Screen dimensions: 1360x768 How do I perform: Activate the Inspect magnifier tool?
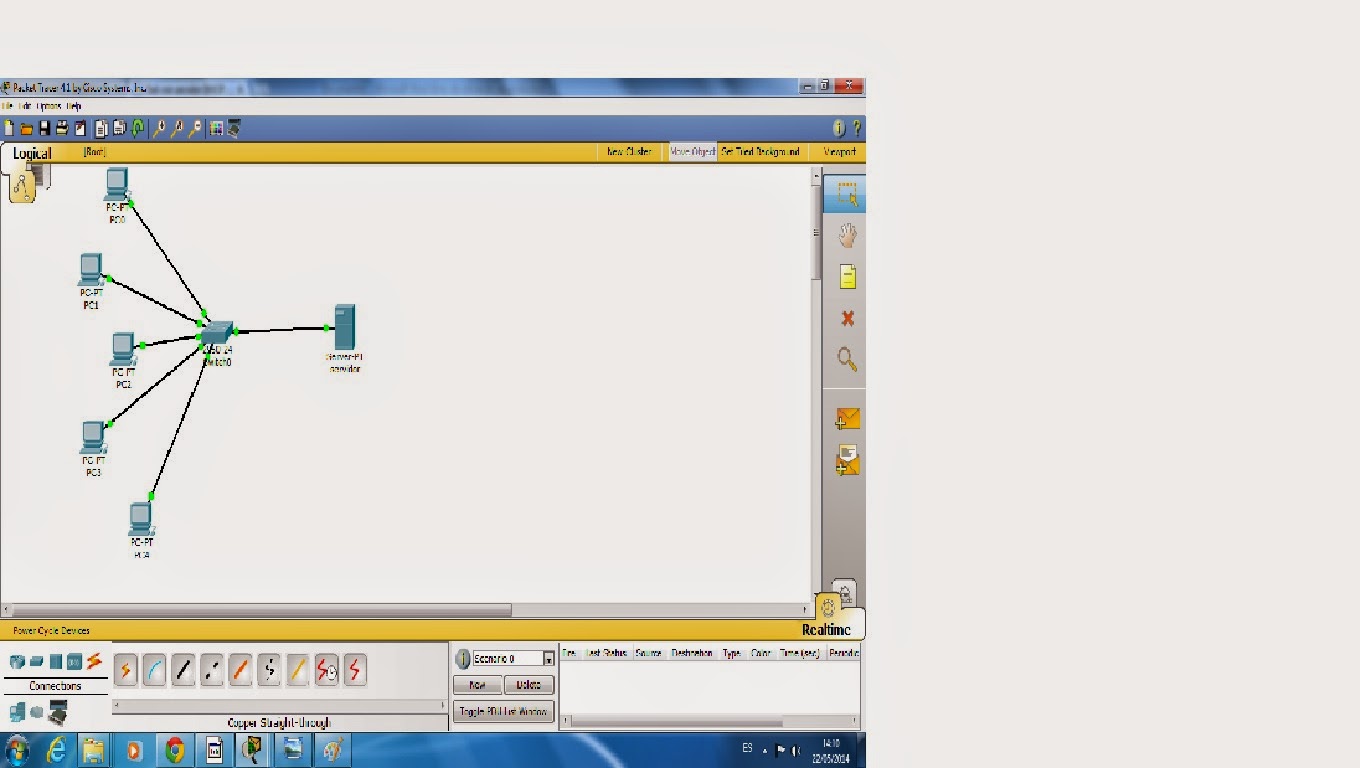pyautogui.click(x=845, y=360)
